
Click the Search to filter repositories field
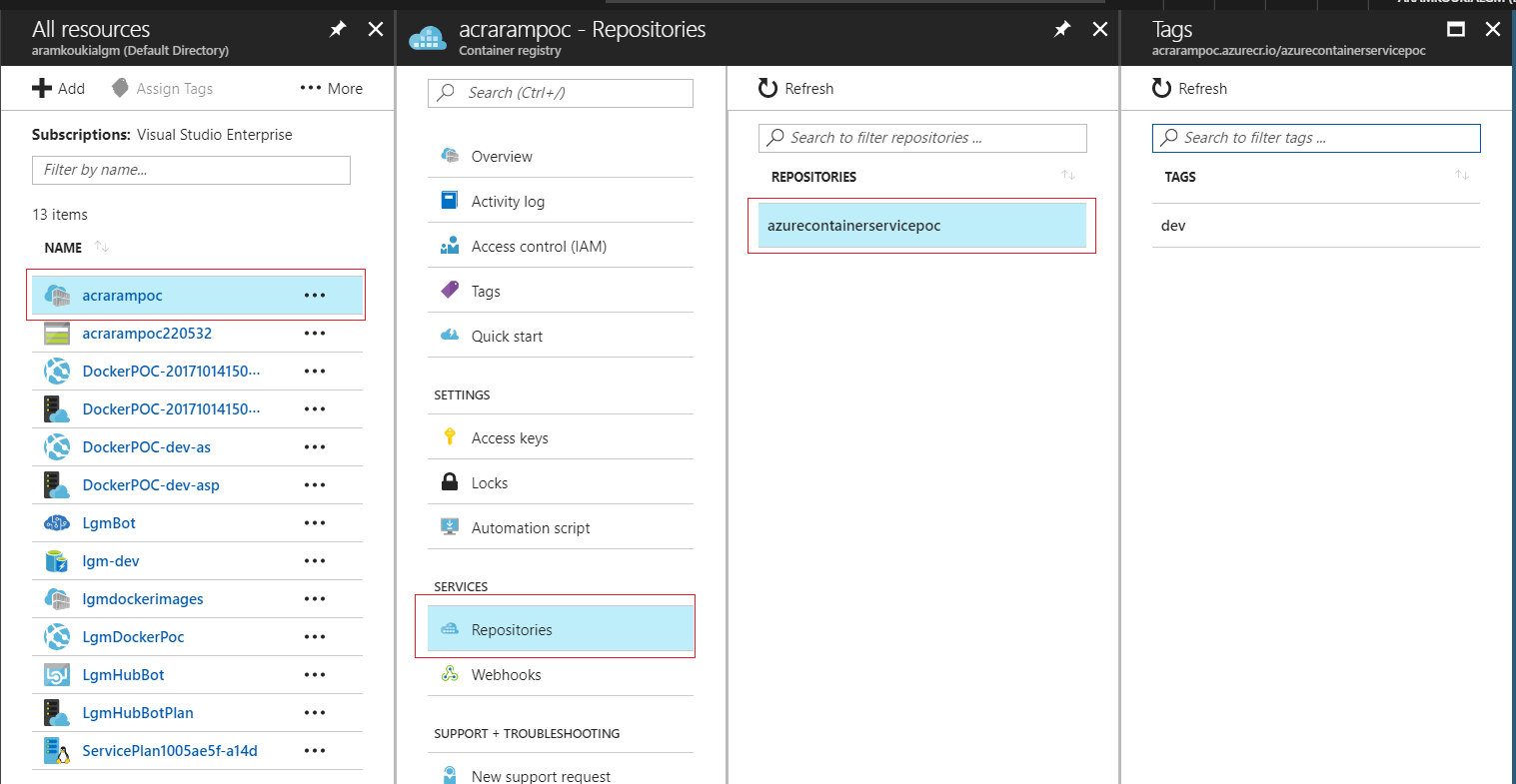(x=922, y=138)
